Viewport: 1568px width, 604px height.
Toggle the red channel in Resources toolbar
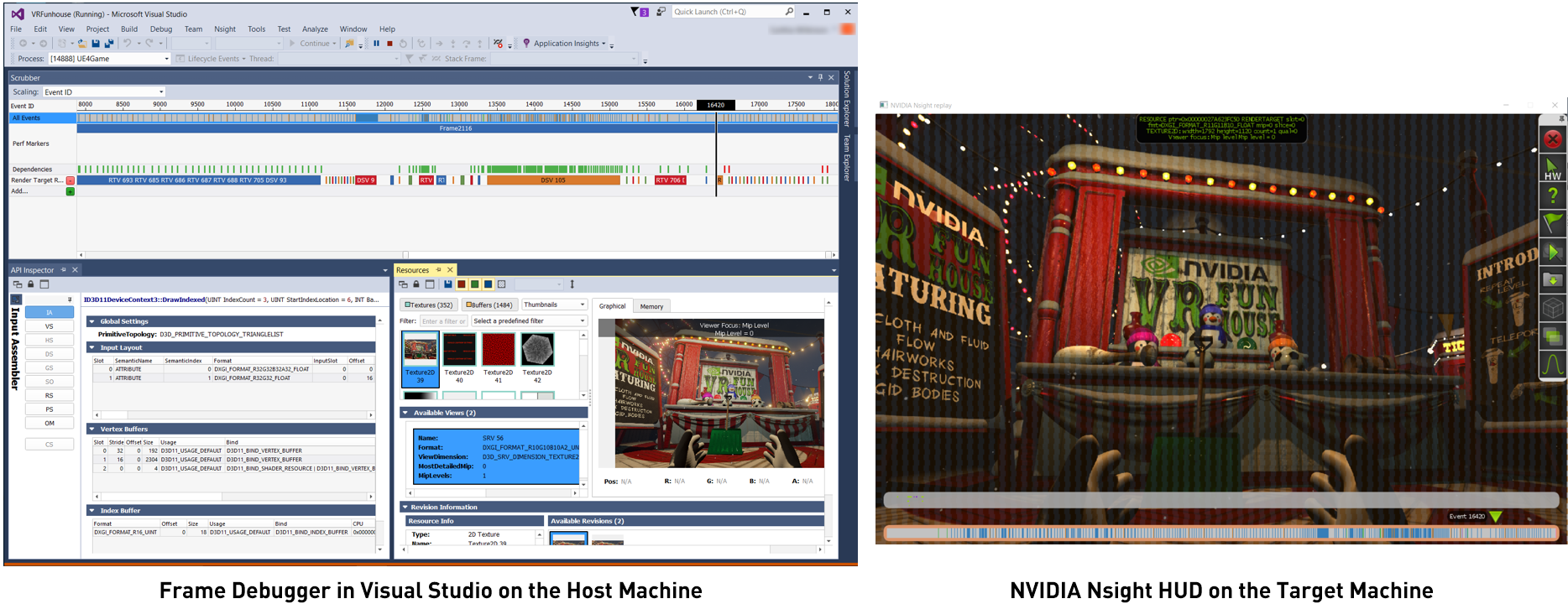(x=461, y=284)
